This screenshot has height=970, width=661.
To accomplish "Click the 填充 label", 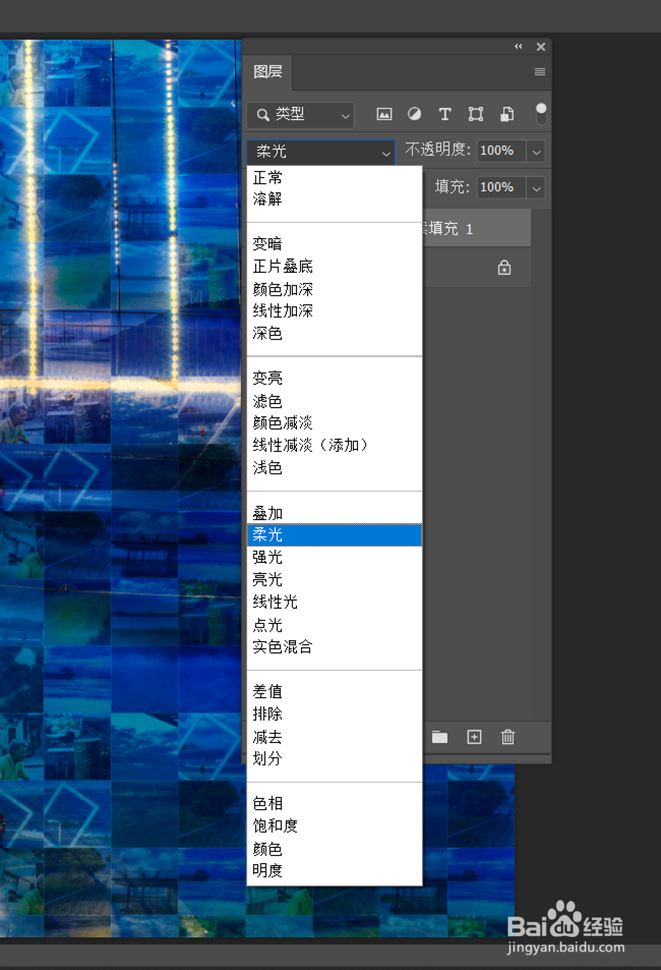I will pyautogui.click(x=452, y=187).
